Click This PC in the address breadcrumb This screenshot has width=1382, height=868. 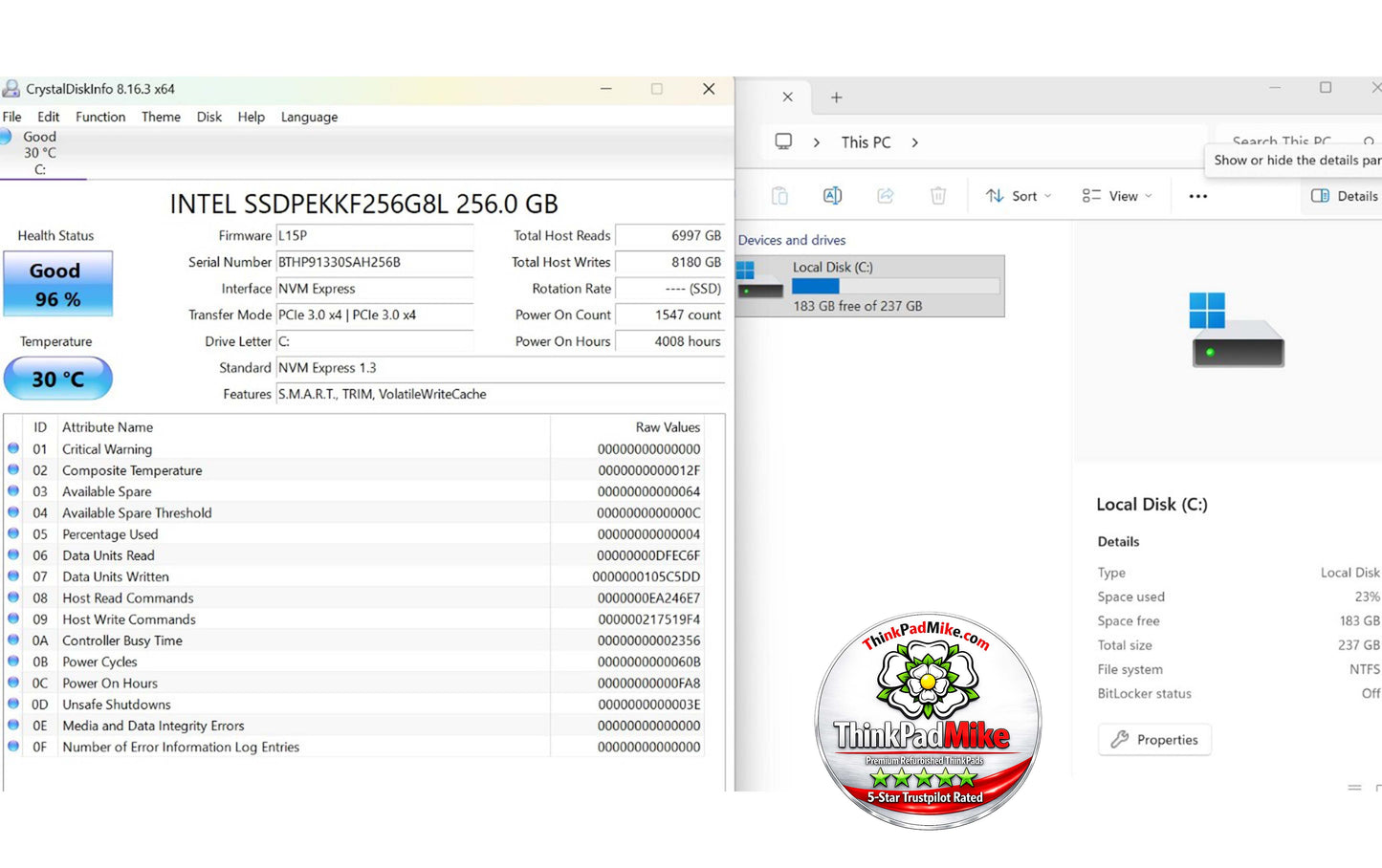pos(866,142)
